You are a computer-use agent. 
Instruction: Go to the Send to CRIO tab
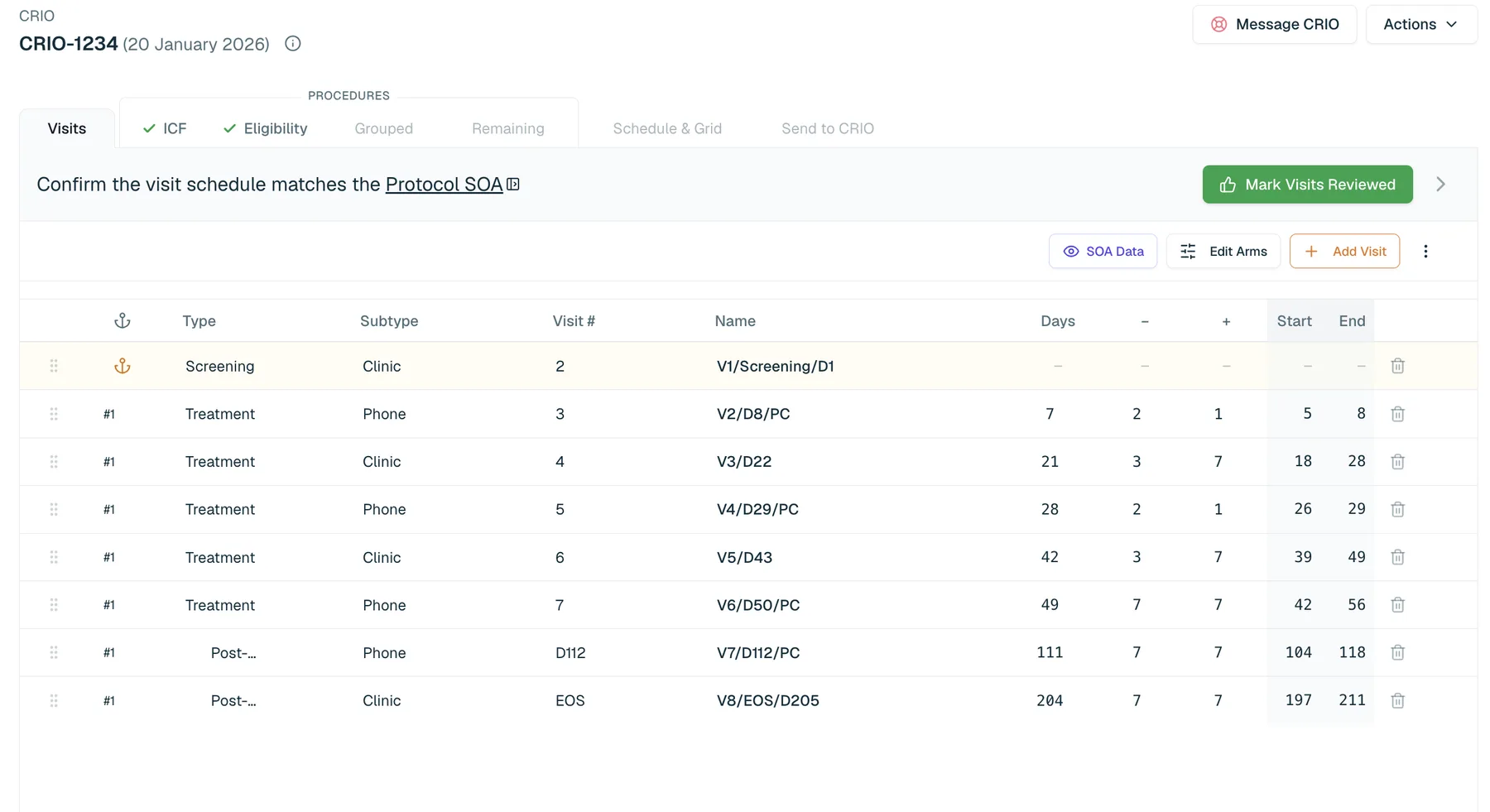[828, 128]
